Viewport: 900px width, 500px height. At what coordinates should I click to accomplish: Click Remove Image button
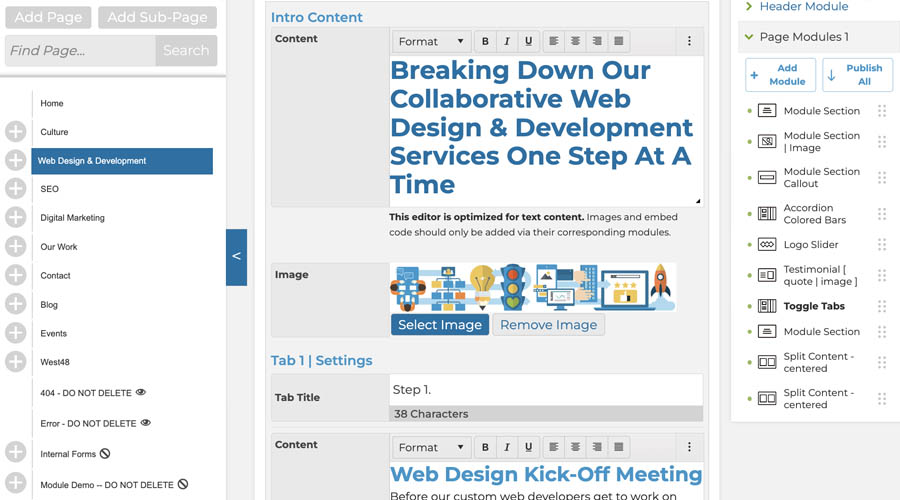[548, 325]
